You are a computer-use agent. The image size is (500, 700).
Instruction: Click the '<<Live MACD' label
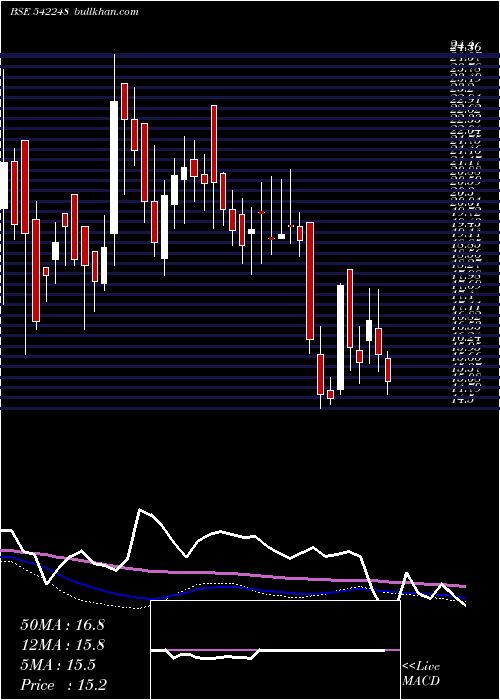[x=421, y=674]
